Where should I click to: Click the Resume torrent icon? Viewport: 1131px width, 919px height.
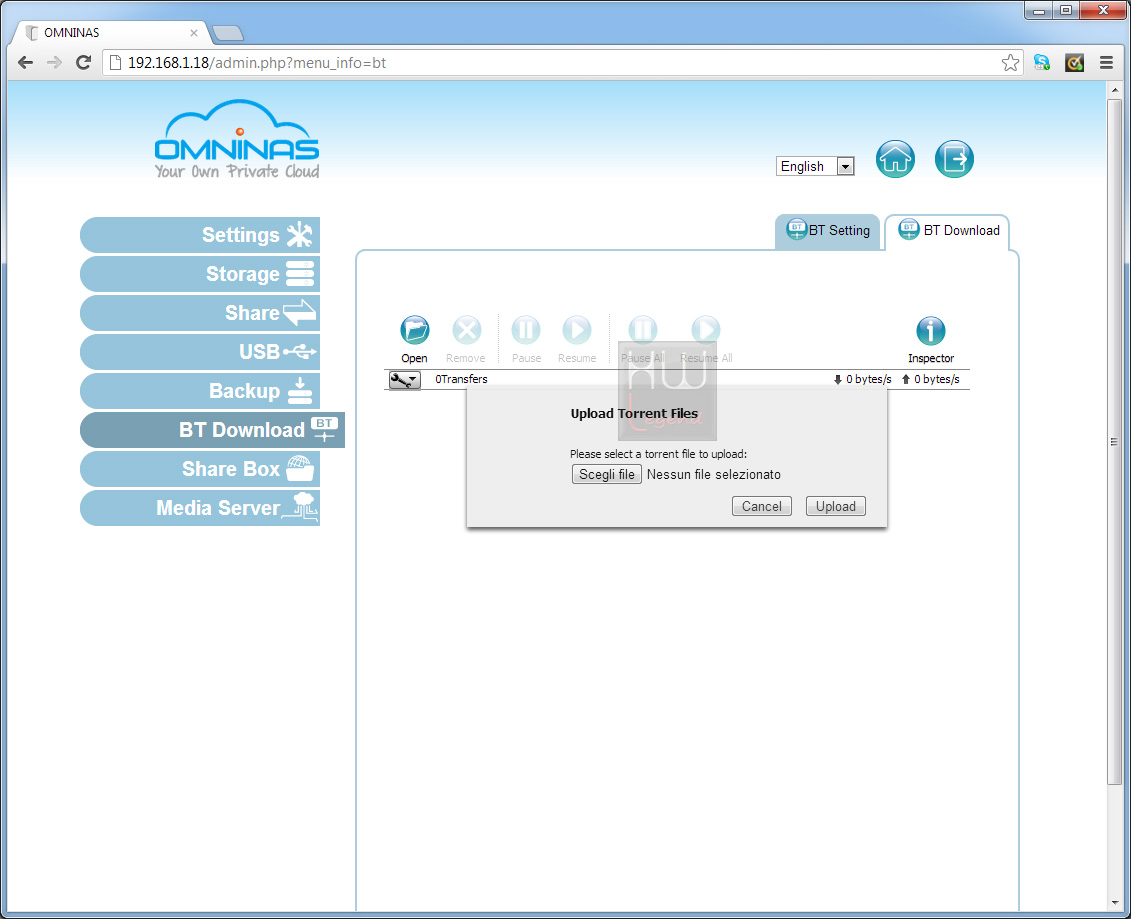pos(577,330)
